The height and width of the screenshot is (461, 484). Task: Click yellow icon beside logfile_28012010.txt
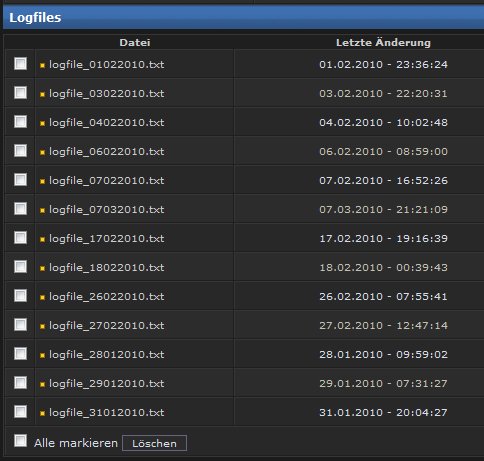pyautogui.click(x=42, y=355)
